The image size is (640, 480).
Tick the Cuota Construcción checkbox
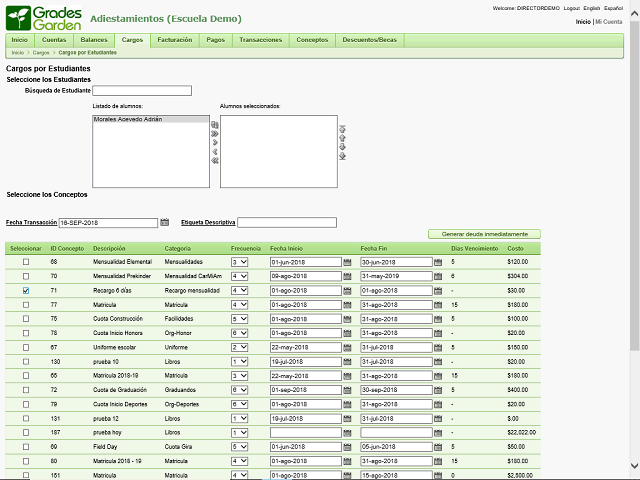point(26,319)
